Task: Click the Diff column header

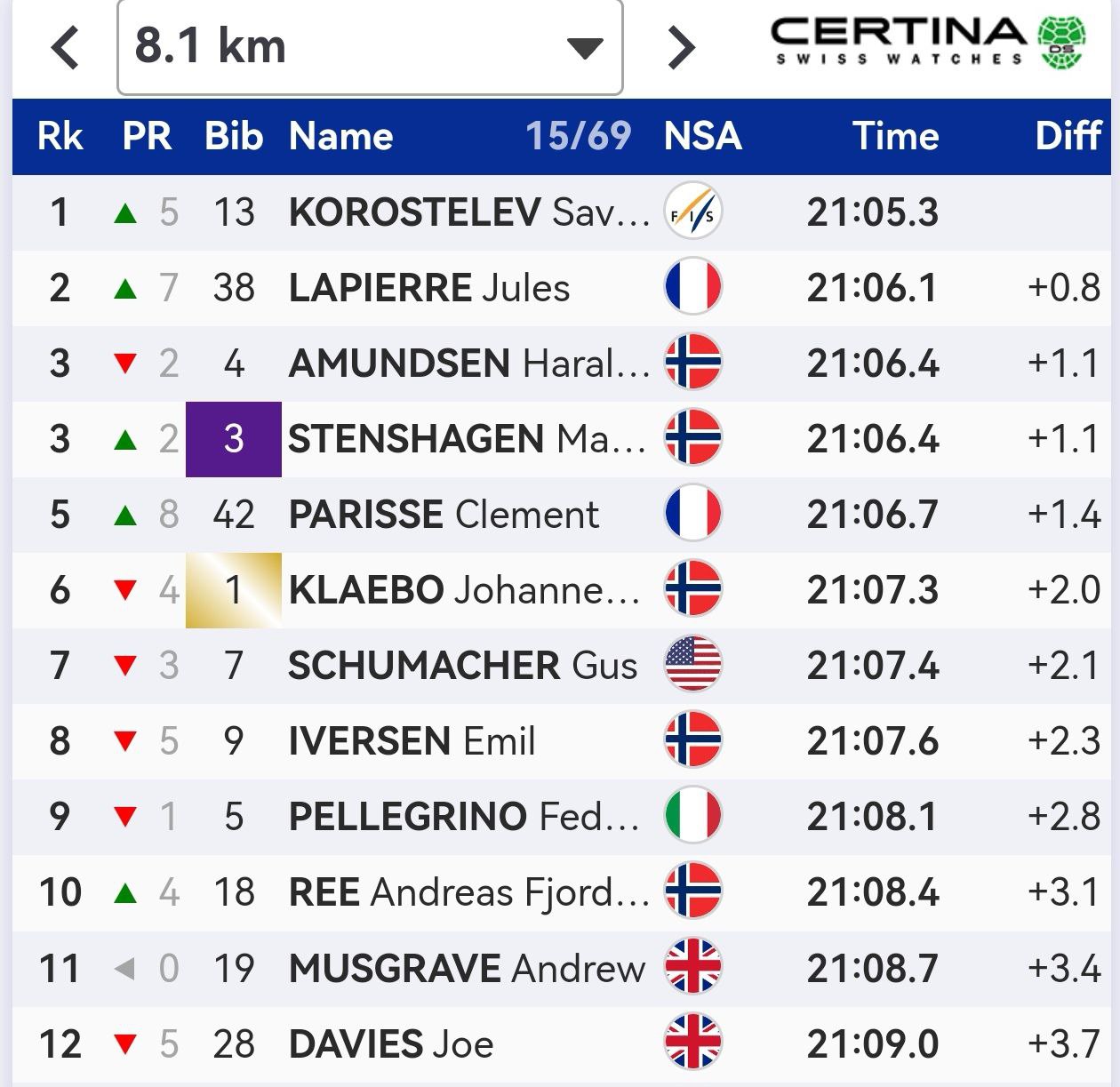Action: tap(1068, 137)
